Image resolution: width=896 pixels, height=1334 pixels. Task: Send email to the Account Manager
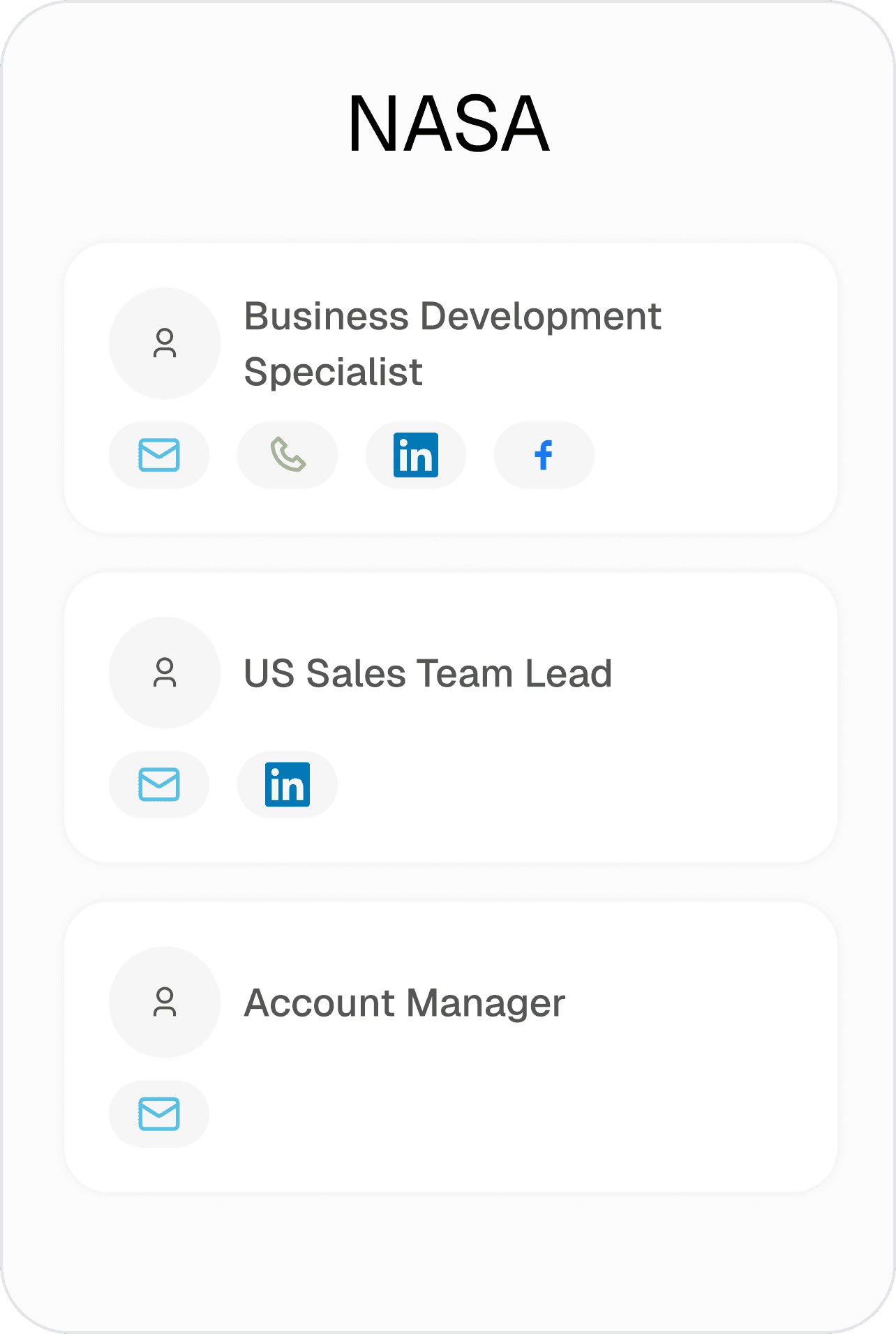coord(159,1114)
